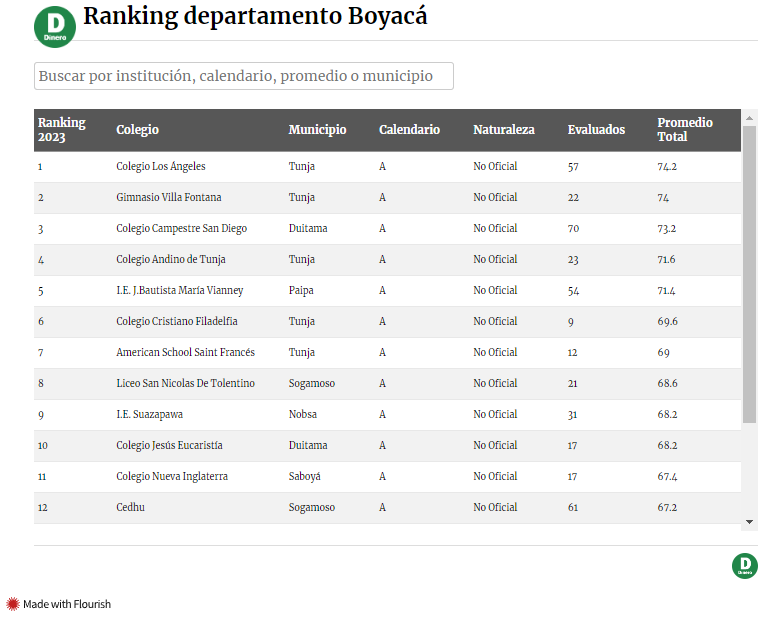Click the Naturaleza column header
The width and height of the screenshot is (779, 620).
coord(504,130)
